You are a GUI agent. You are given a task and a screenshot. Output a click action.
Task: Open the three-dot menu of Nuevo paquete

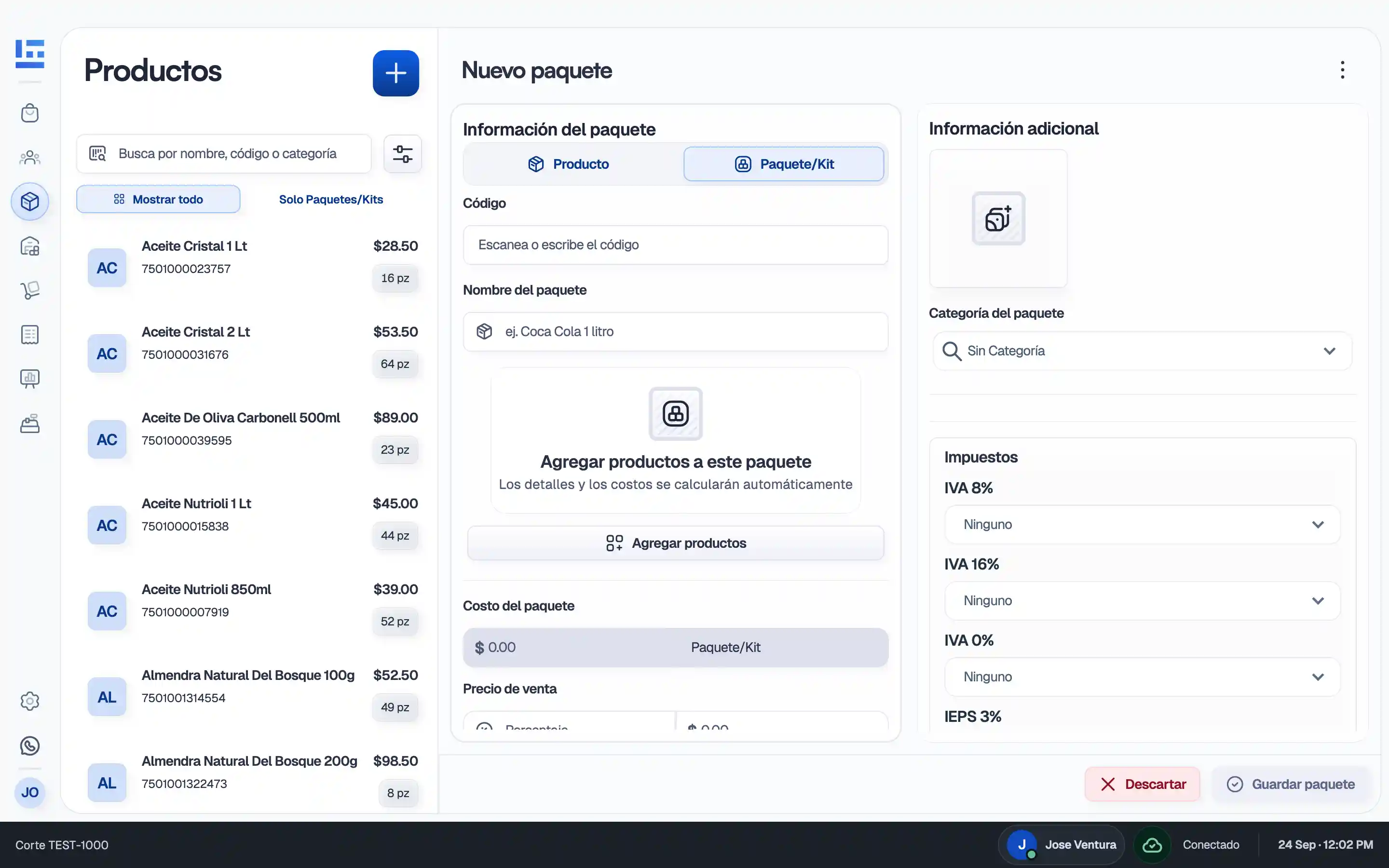[x=1342, y=70]
